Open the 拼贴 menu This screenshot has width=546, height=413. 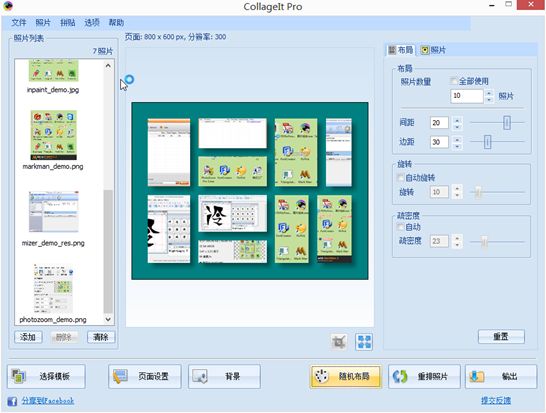tap(68, 23)
